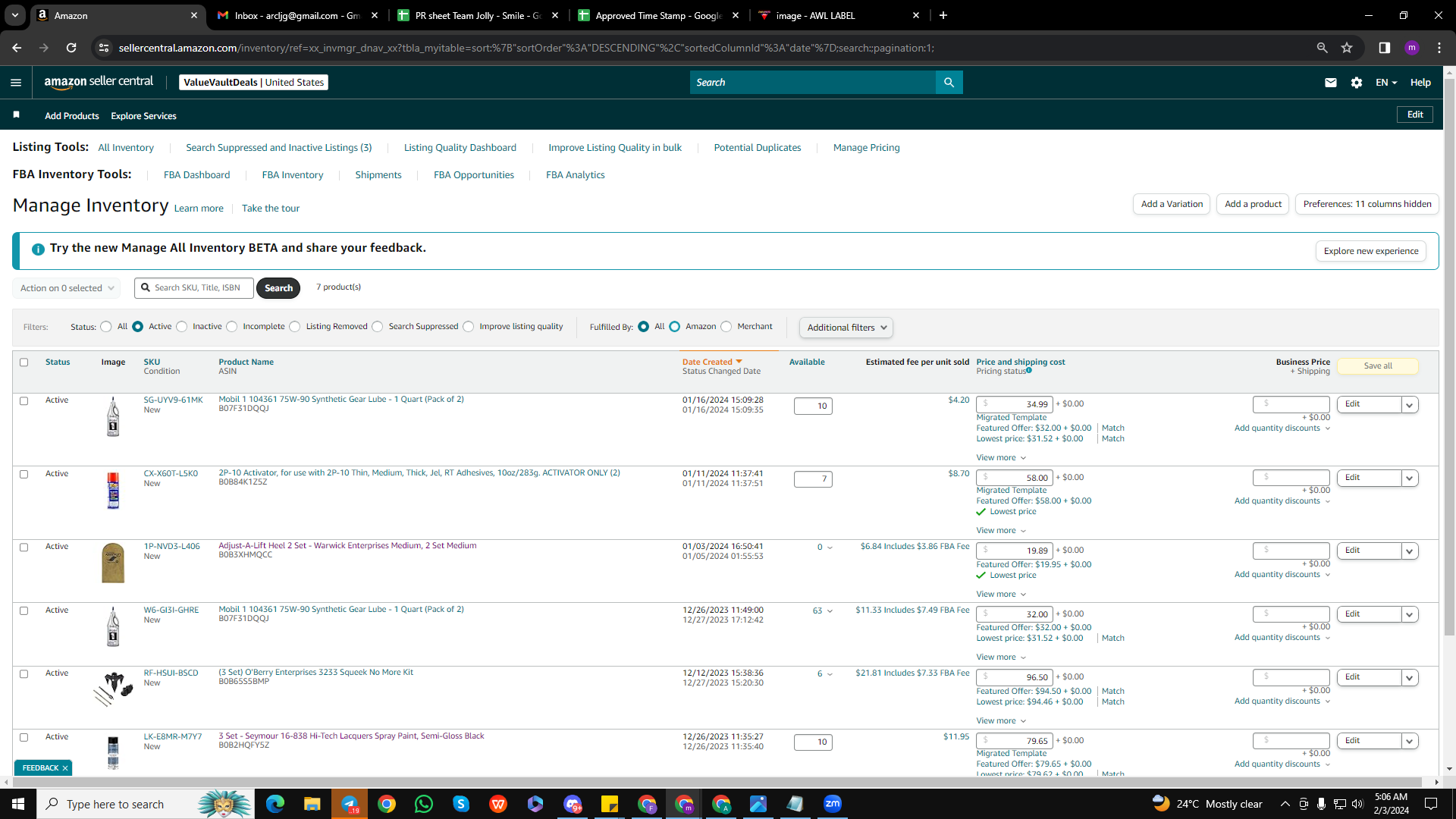
Task: Select Amazon under Fulfilled By
Action: (x=675, y=327)
